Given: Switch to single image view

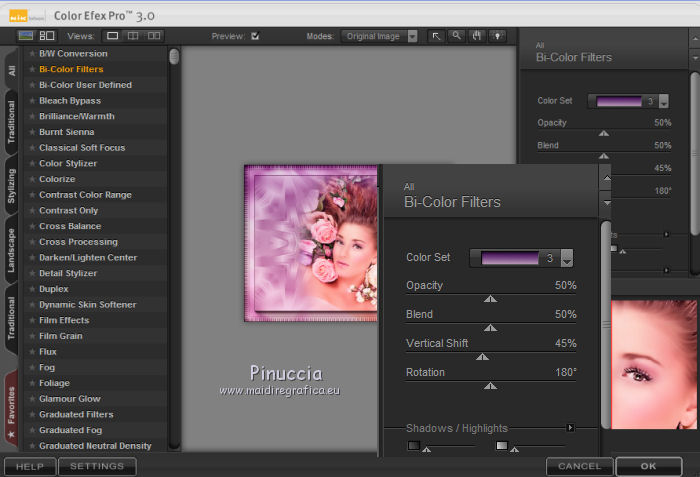Looking at the screenshot, I should tap(112, 36).
